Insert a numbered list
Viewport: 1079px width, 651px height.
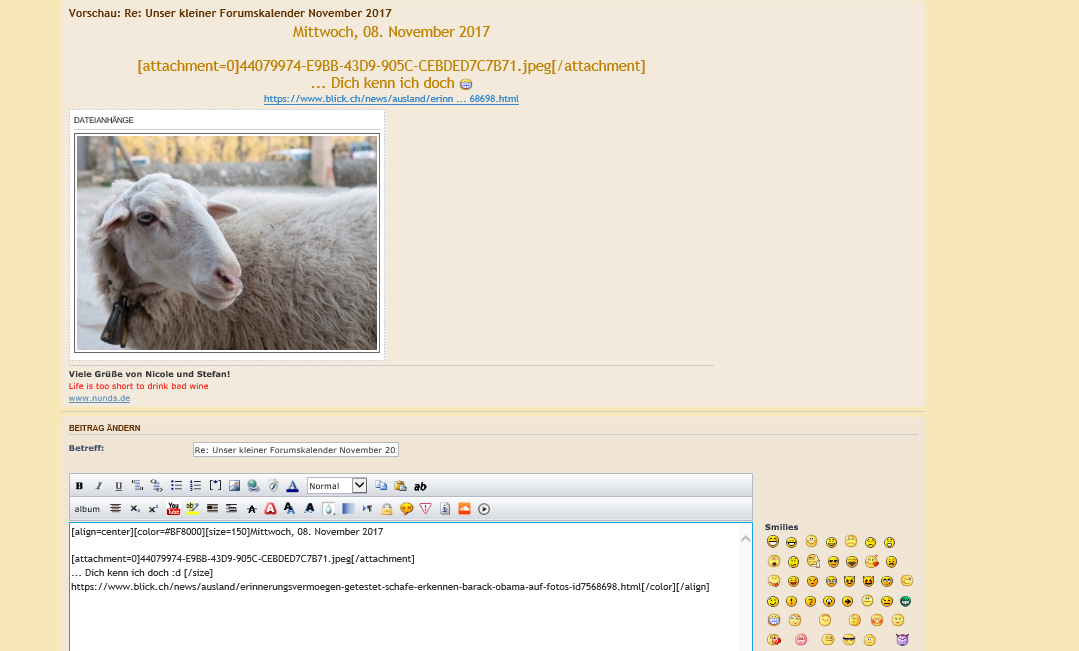click(x=195, y=486)
